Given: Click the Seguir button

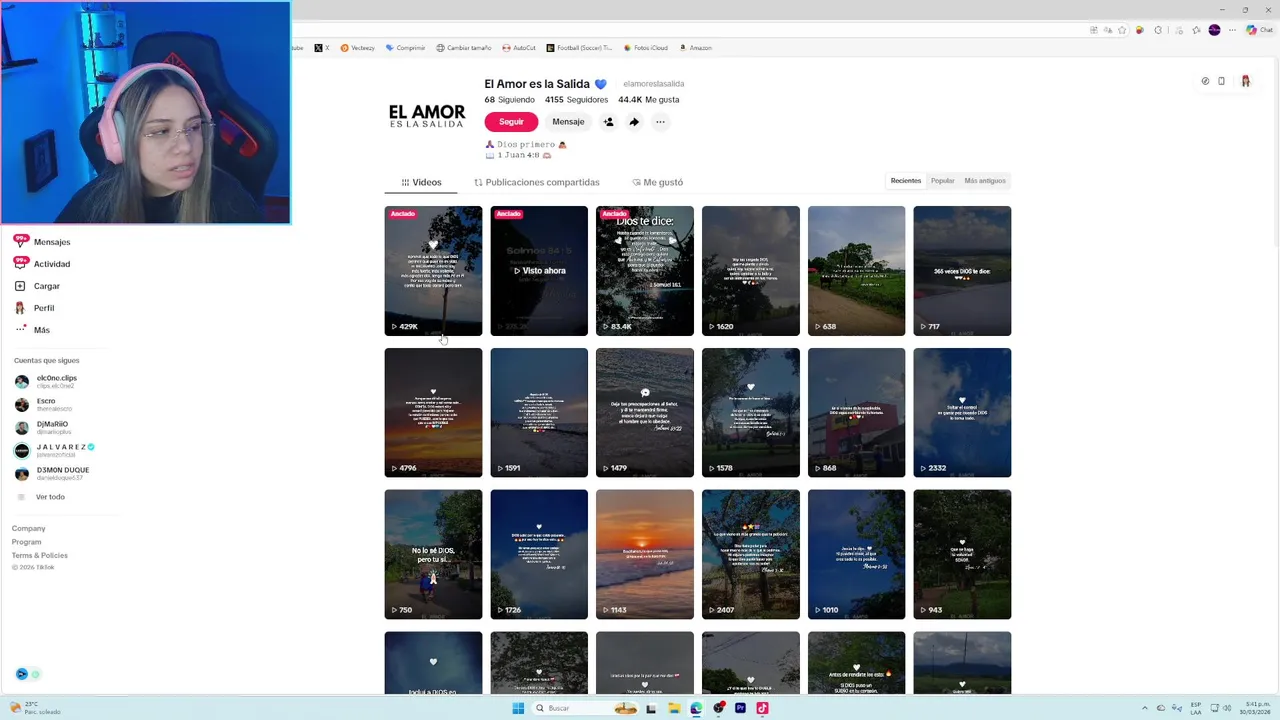Looking at the screenshot, I should (x=511, y=122).
